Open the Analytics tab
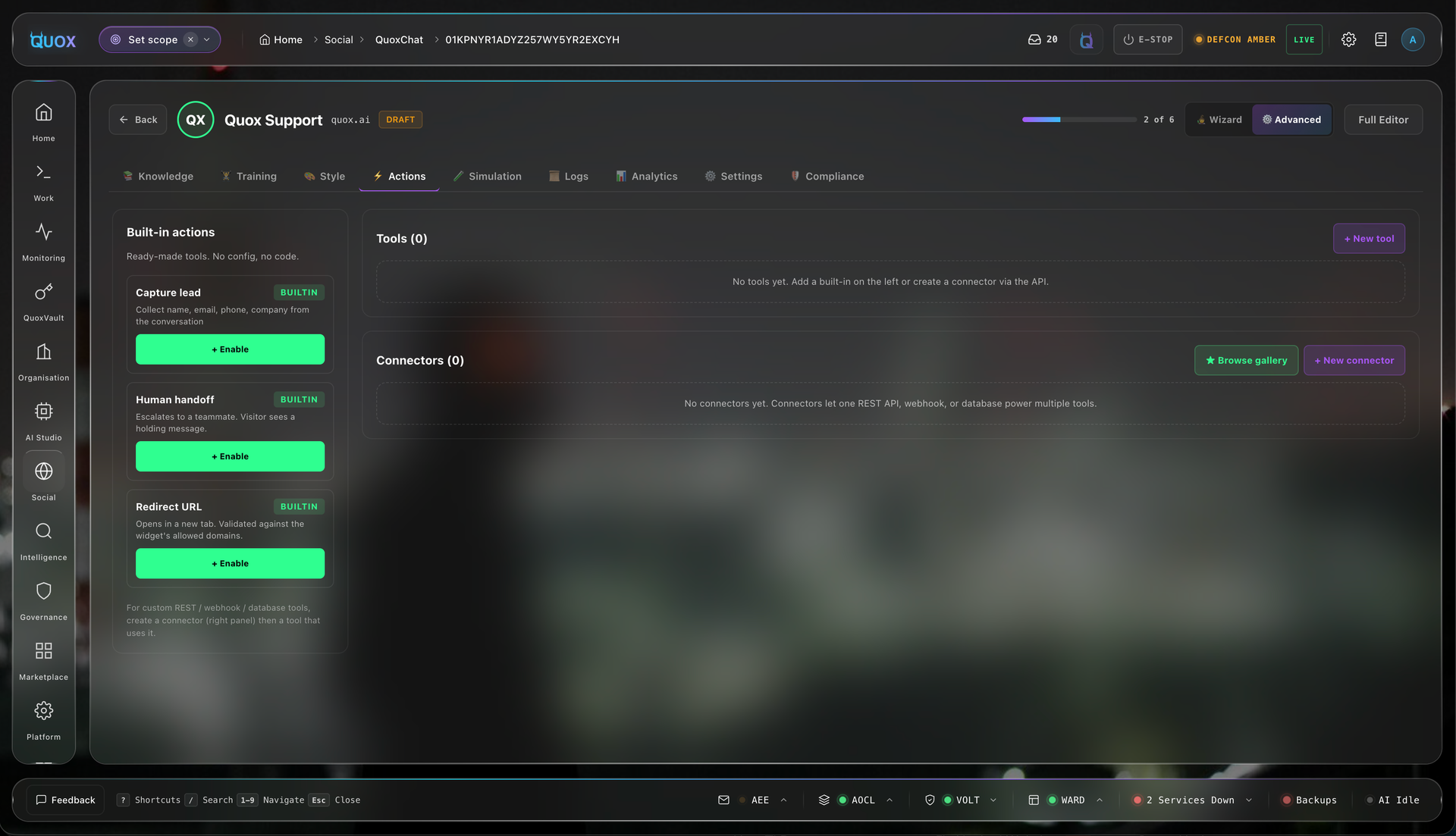 tap(647, 176)
